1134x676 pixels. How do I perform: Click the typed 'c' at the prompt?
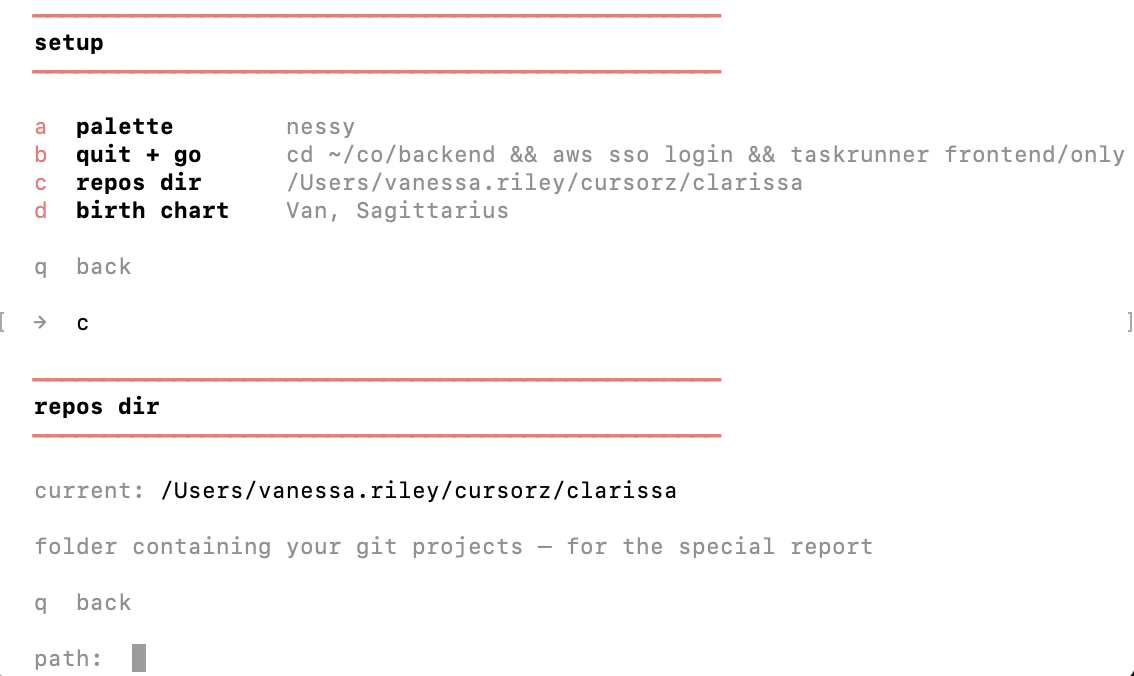[x=83, y=323]
